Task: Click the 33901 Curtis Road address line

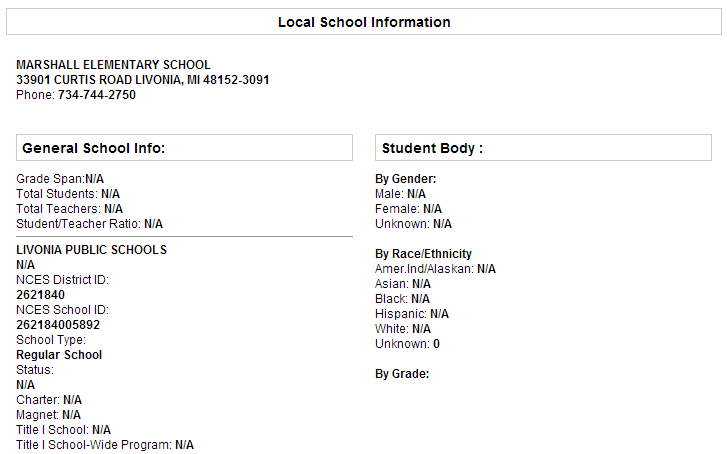Action: tap(143, 80)
